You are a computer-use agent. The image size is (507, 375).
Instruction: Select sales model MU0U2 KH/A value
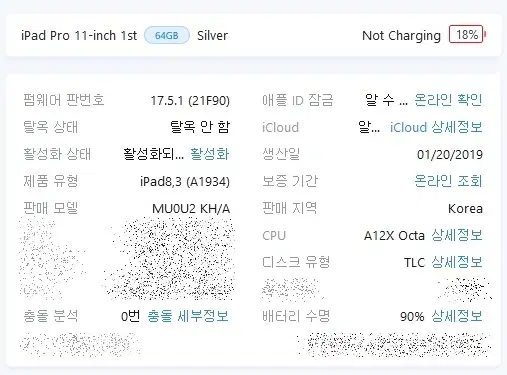191,209
